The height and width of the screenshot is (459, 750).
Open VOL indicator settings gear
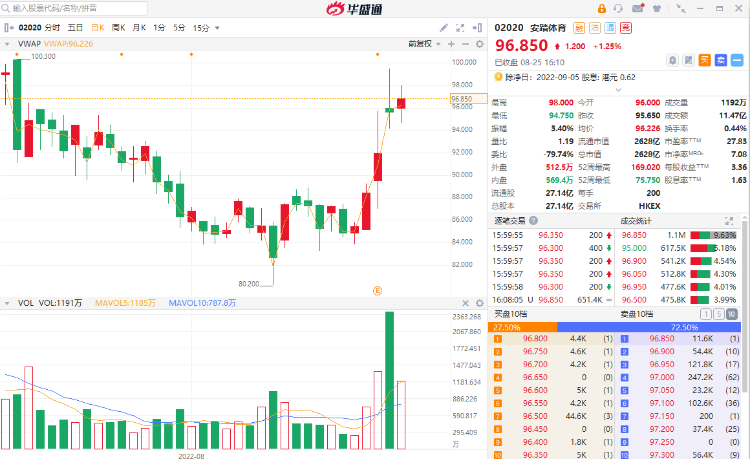click(480, 303)
